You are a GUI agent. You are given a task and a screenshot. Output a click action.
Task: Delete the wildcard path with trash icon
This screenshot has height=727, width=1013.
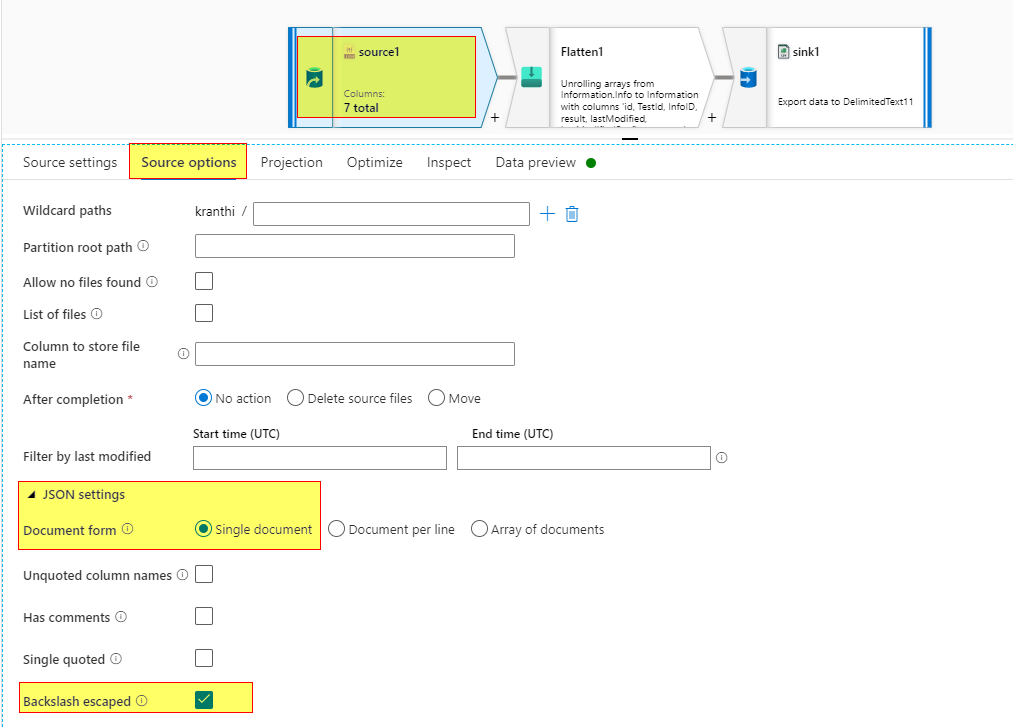pyautogui.click(x=572, y=214)
